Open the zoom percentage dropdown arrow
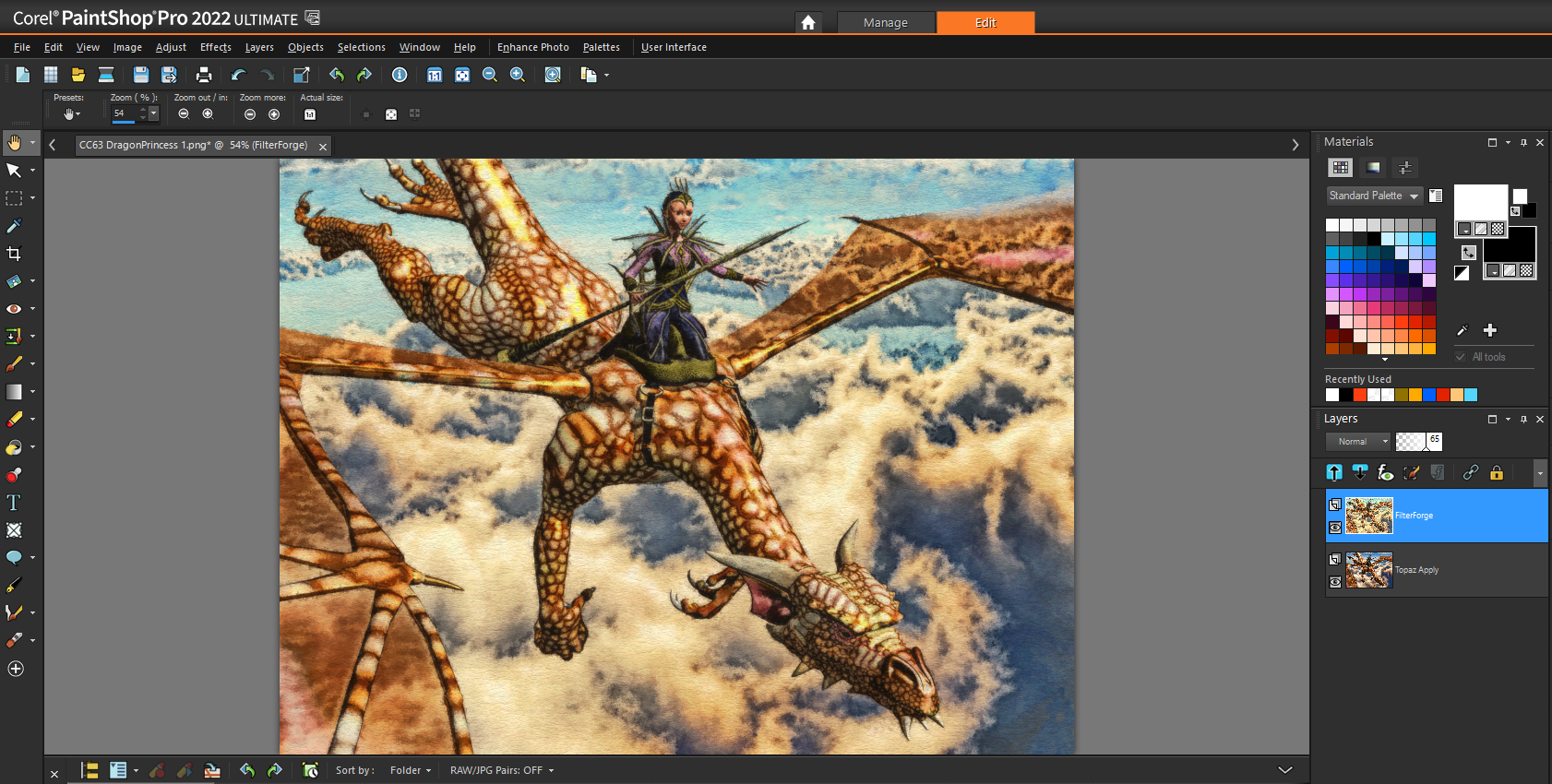 point(153,113)
